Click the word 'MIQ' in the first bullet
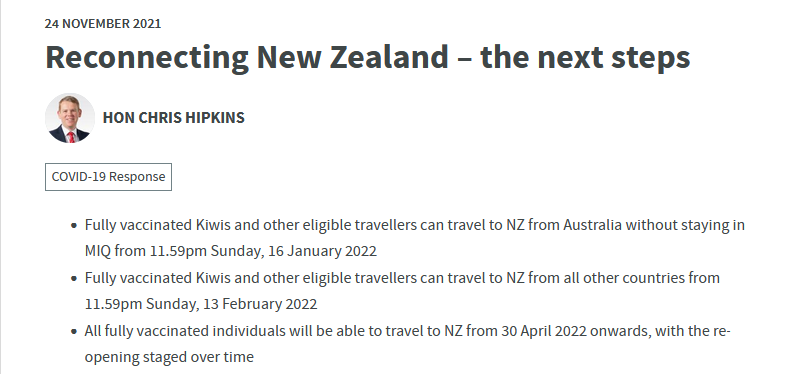The image size is (789, 374). (98, 251)
